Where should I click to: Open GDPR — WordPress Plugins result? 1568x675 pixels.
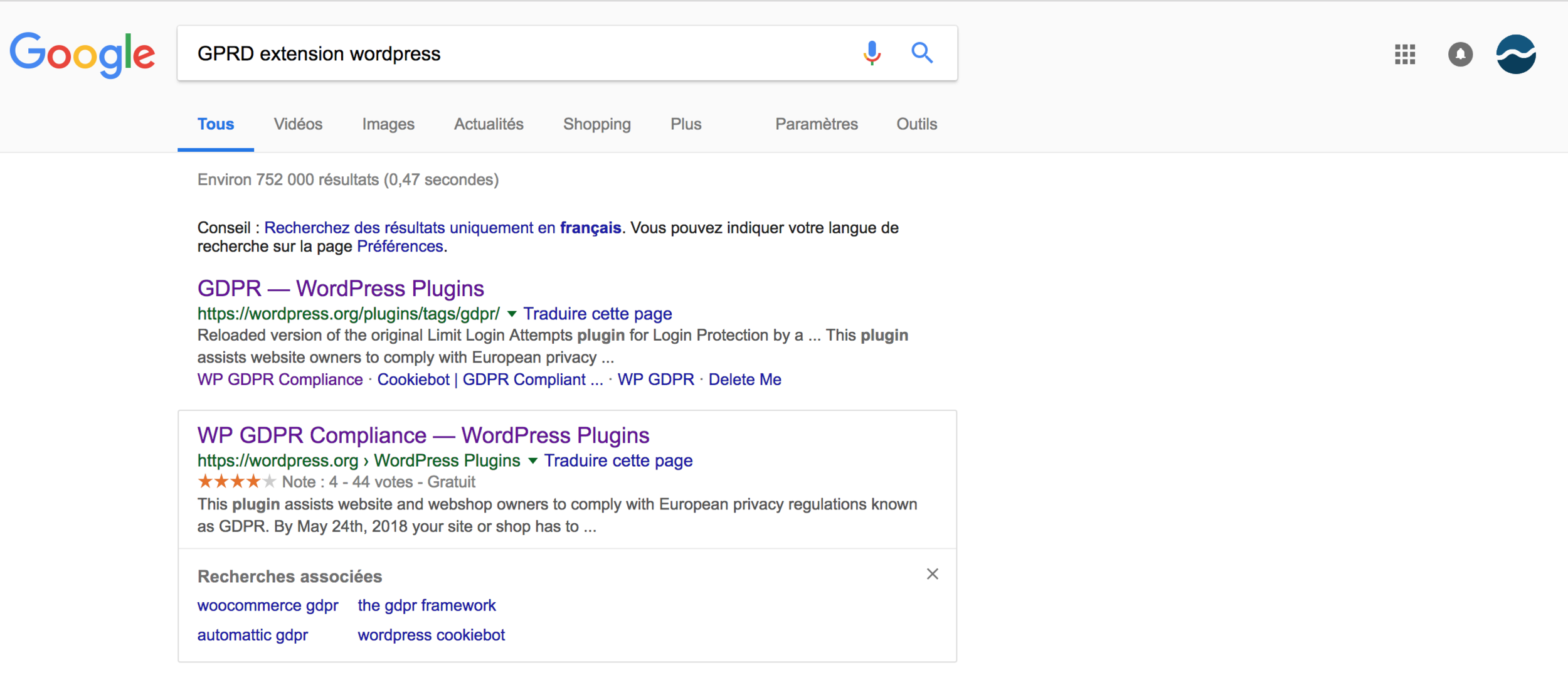coord(341,289)
